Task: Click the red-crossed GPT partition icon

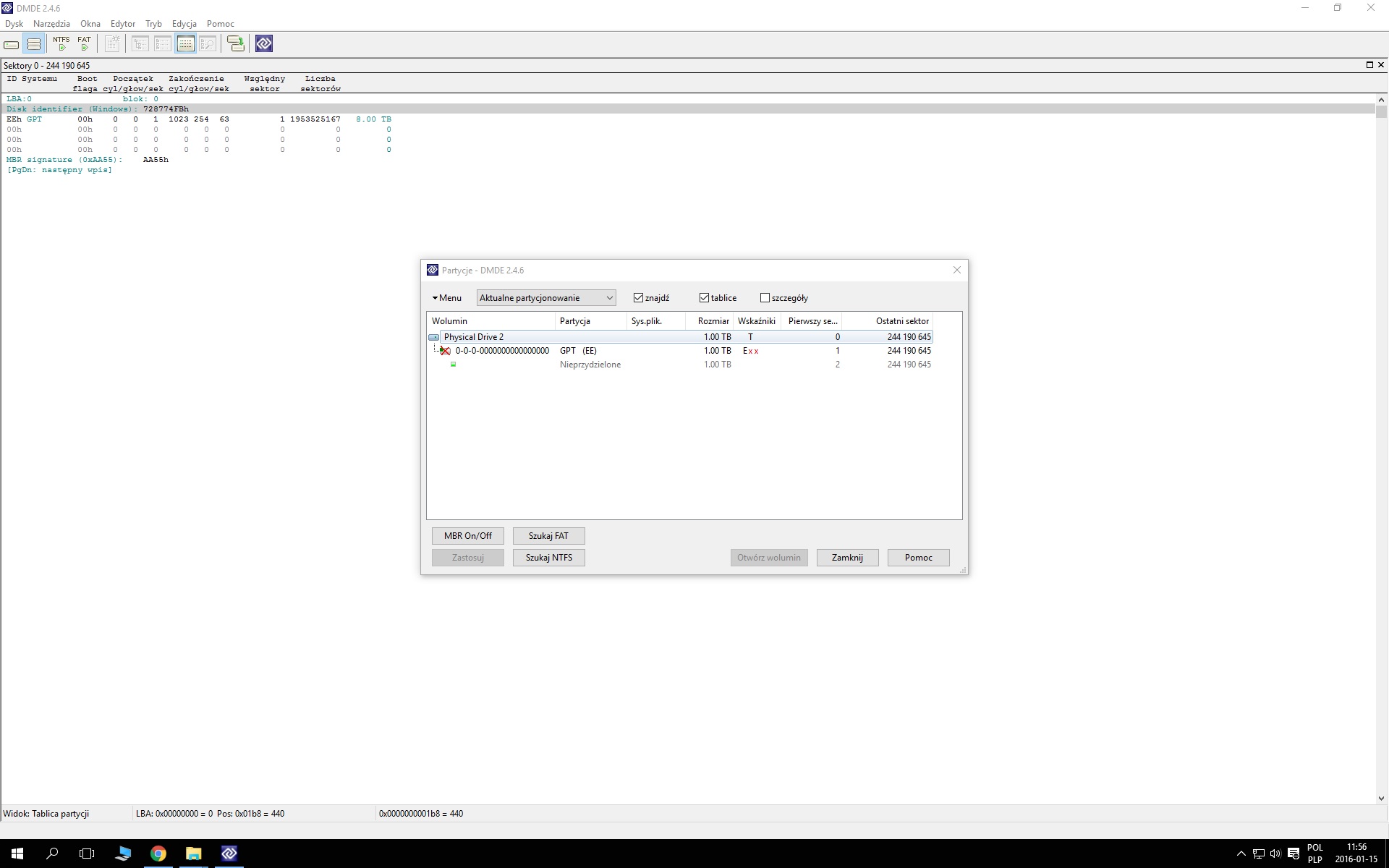Action: tap(446, 351)
